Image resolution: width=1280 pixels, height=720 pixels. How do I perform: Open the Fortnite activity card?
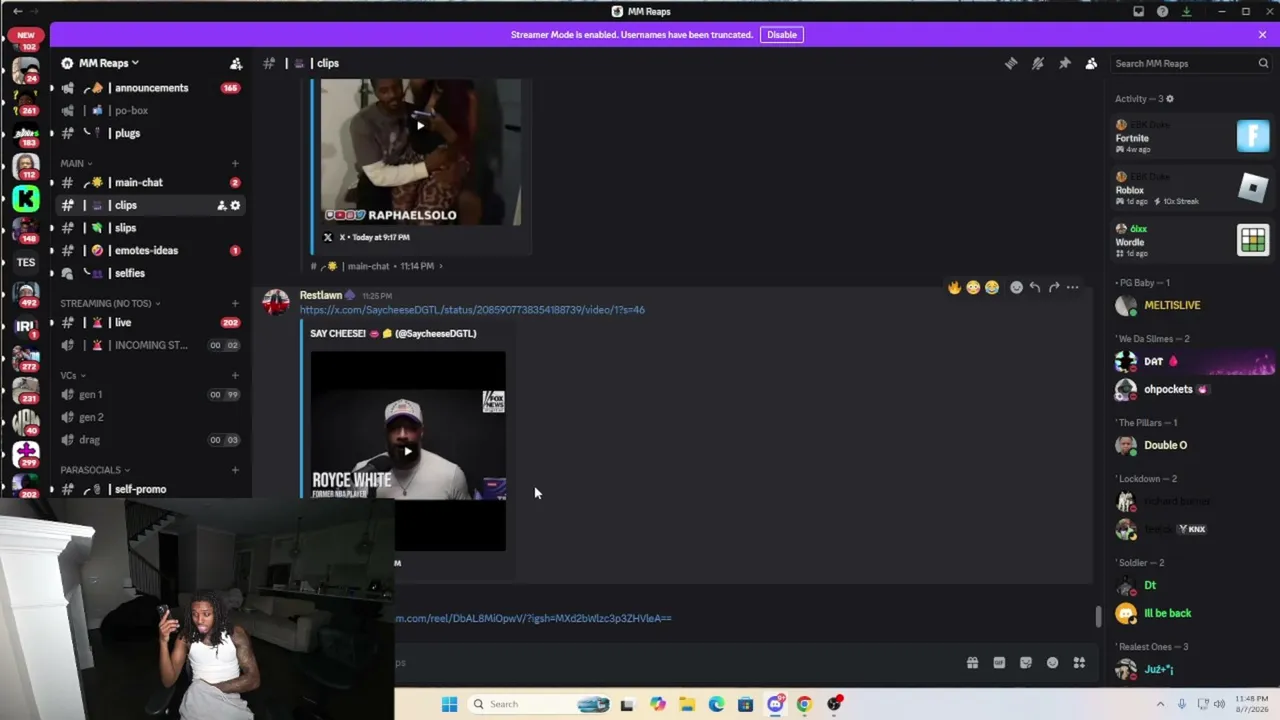(x=1193, y=137)
